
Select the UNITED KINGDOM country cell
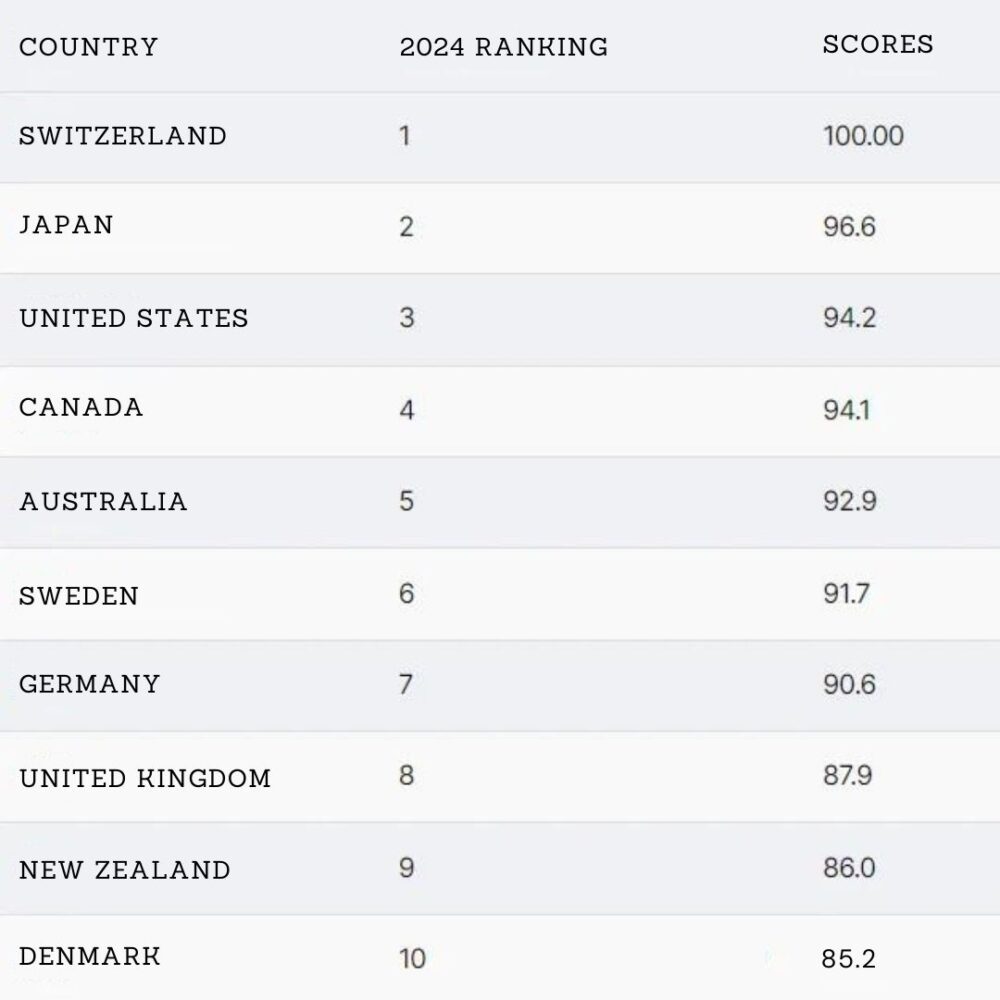[145, 778]
